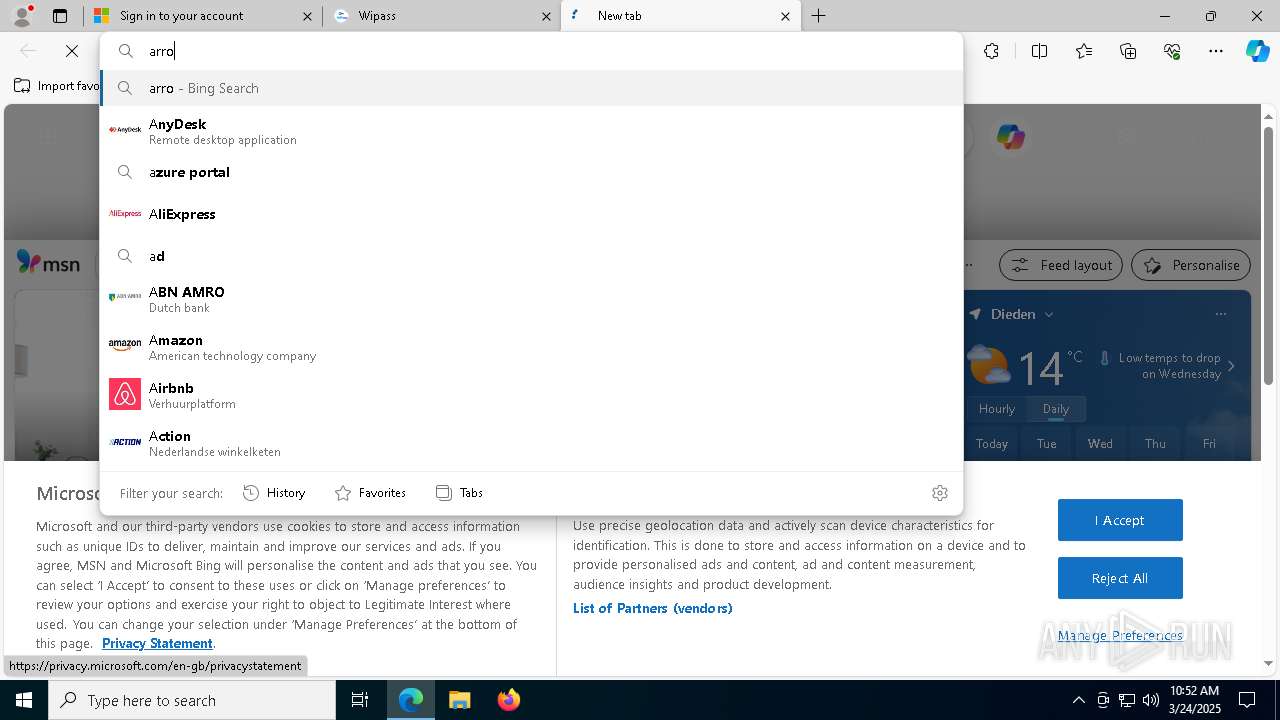Screen dimensions: 1280x720
Task: Open Microsoft Edge from the taskbar
Action: point(411,700)
